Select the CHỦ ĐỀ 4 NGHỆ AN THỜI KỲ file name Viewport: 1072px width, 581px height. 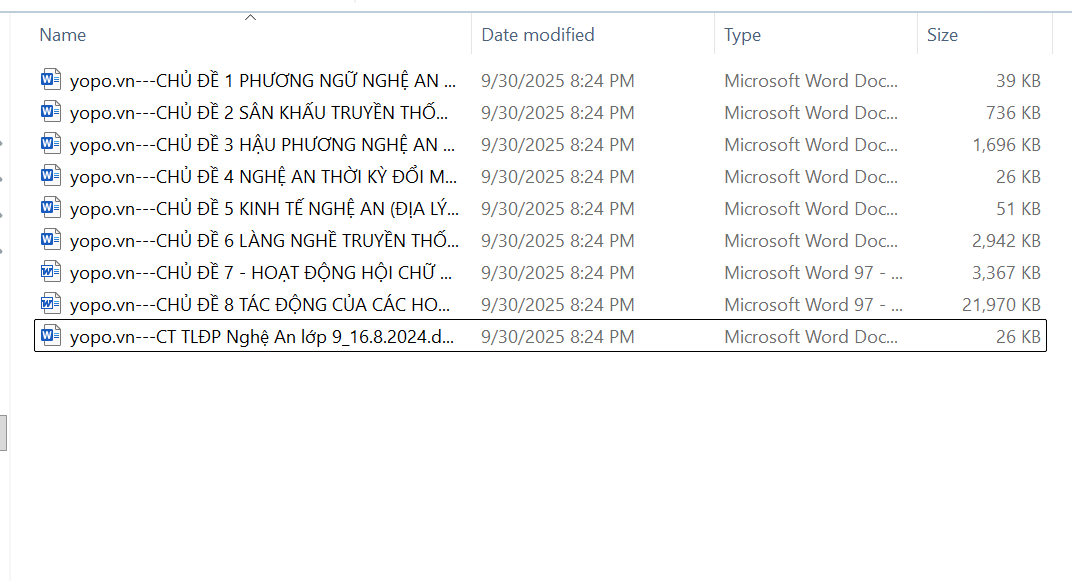point(263,177)
